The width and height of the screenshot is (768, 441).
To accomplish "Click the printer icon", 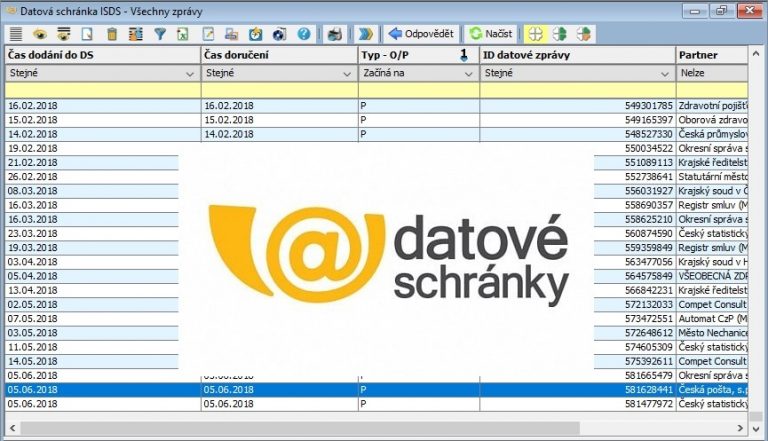I will coord(335,34).
